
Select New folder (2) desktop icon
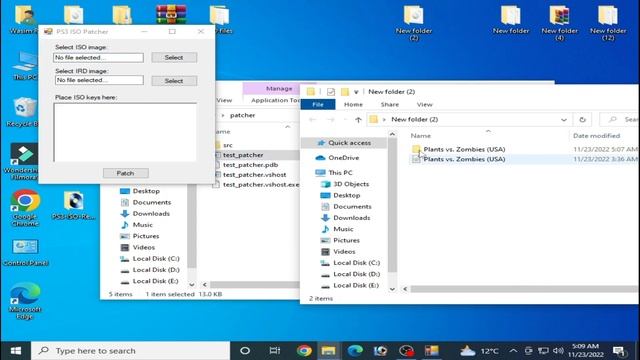click(x=413, y=23)
